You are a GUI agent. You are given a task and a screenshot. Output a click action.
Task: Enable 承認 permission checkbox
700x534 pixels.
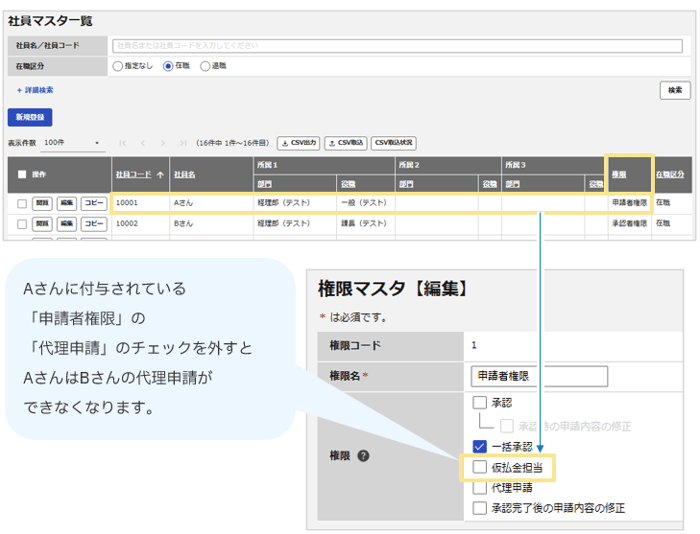[479, 402]
